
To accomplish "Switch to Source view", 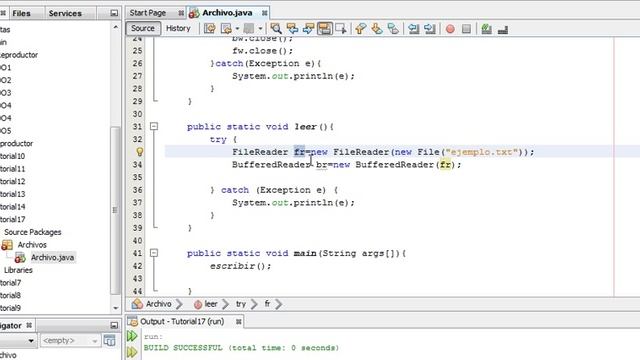I will 143,29.
